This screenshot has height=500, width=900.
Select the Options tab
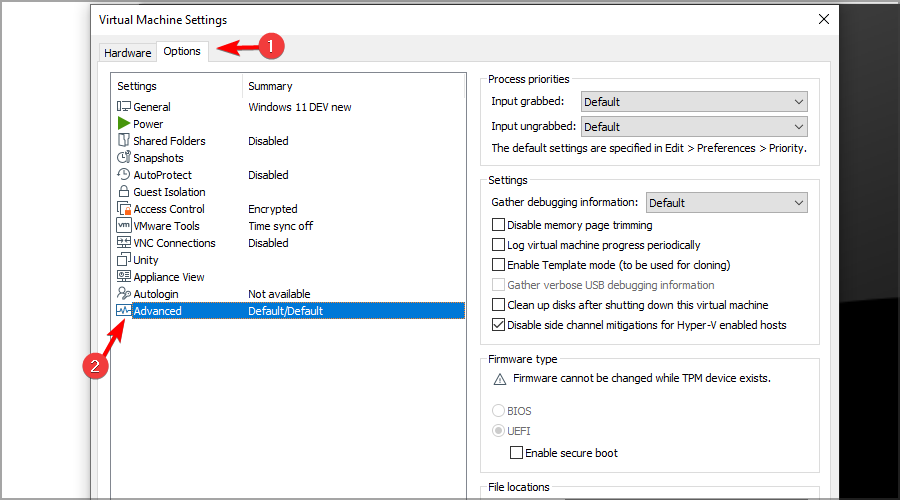pos(182,52)
